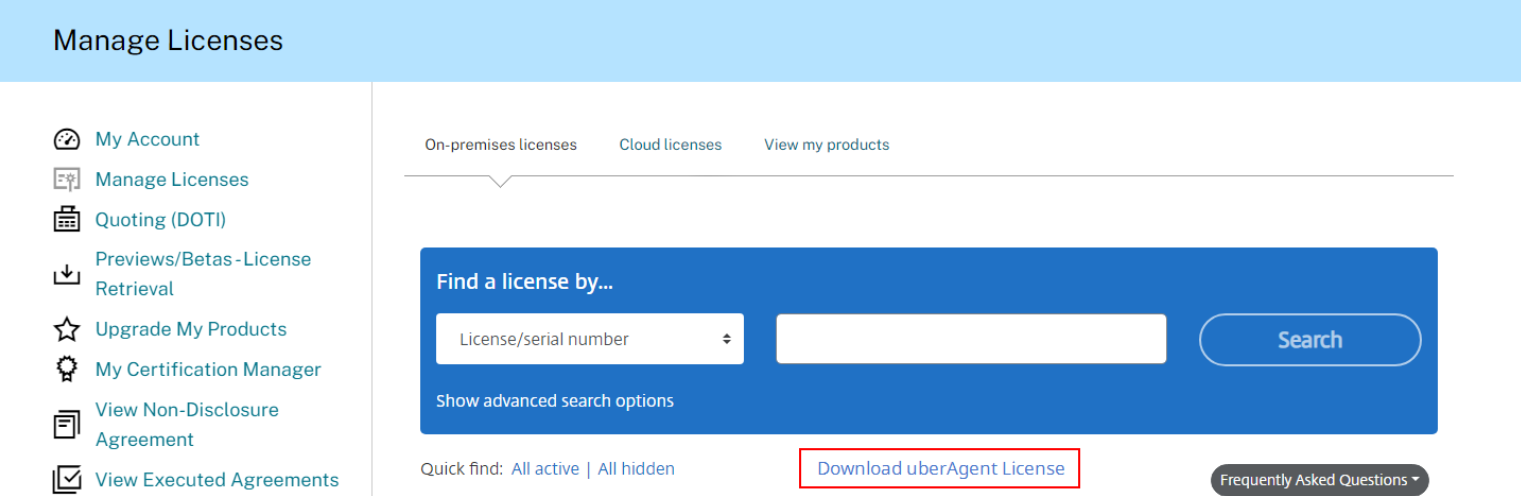Click the My Account speedometer icon
Screen dimensions: 1521x496
(x=66, y=139)
